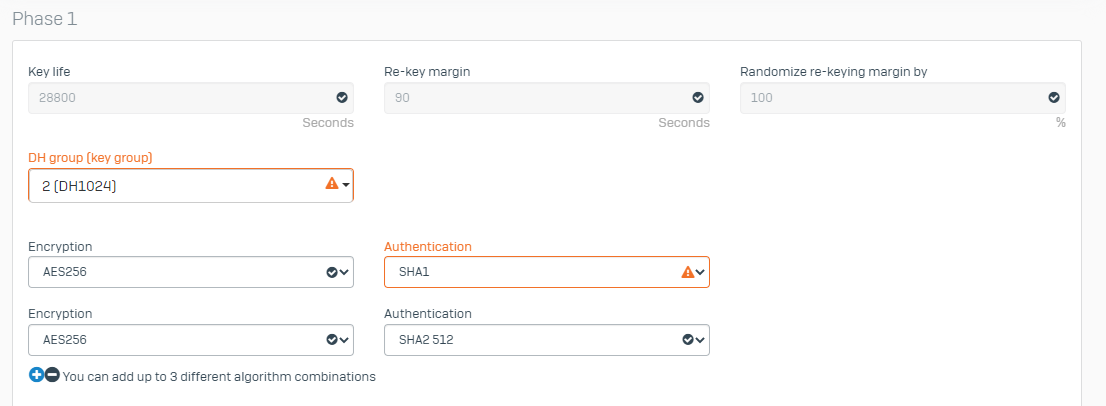Click the checkmark icon in first AES256 dropdown
Viewport: 1106px width, 406px height.
click(x=332, y=272)
